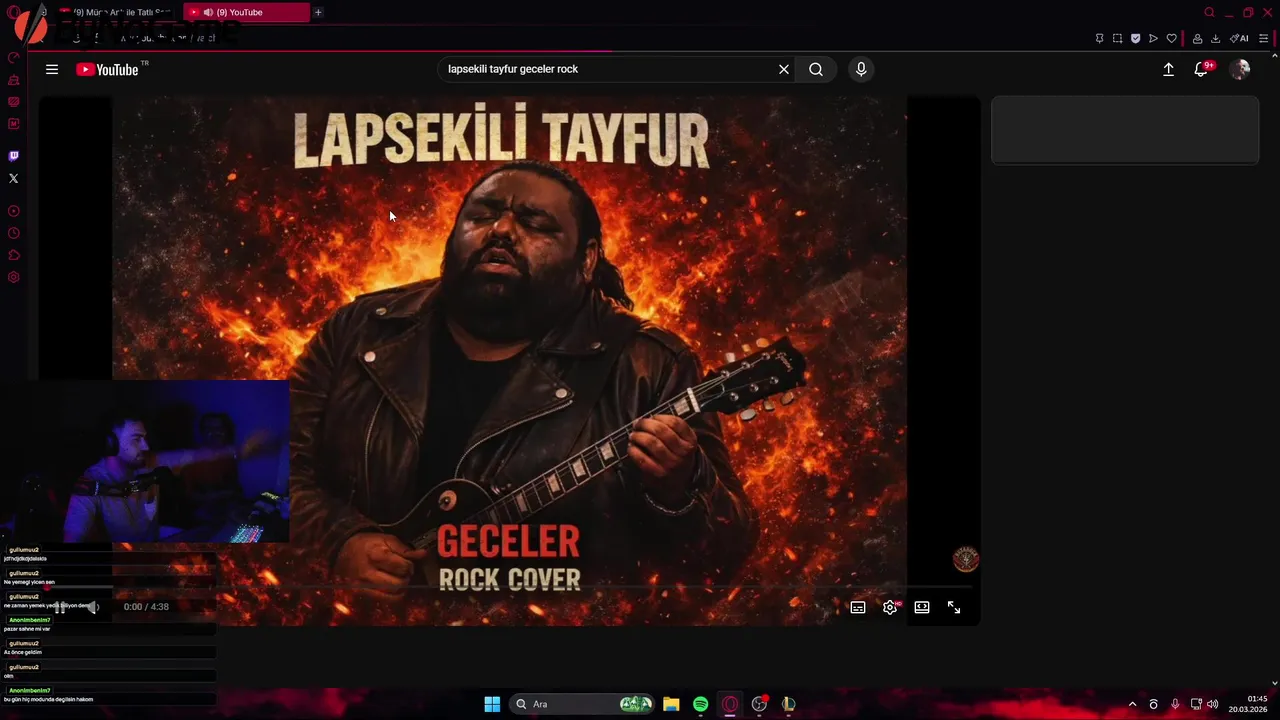The image size is (1280, 720).
Task: Open the create/upload arrow button
Action: [1168, 69]
